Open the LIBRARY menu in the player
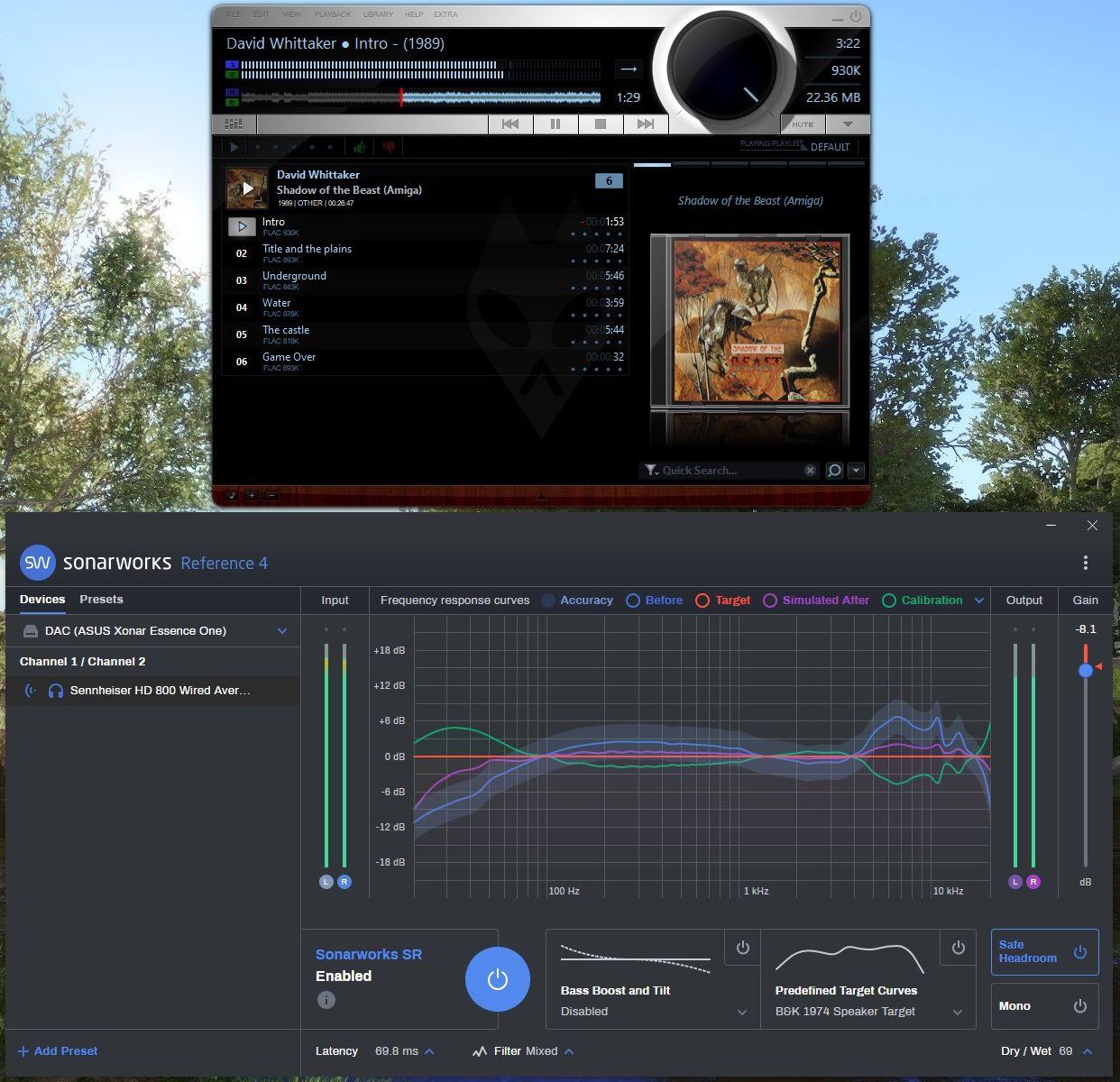 pos(378,14)
